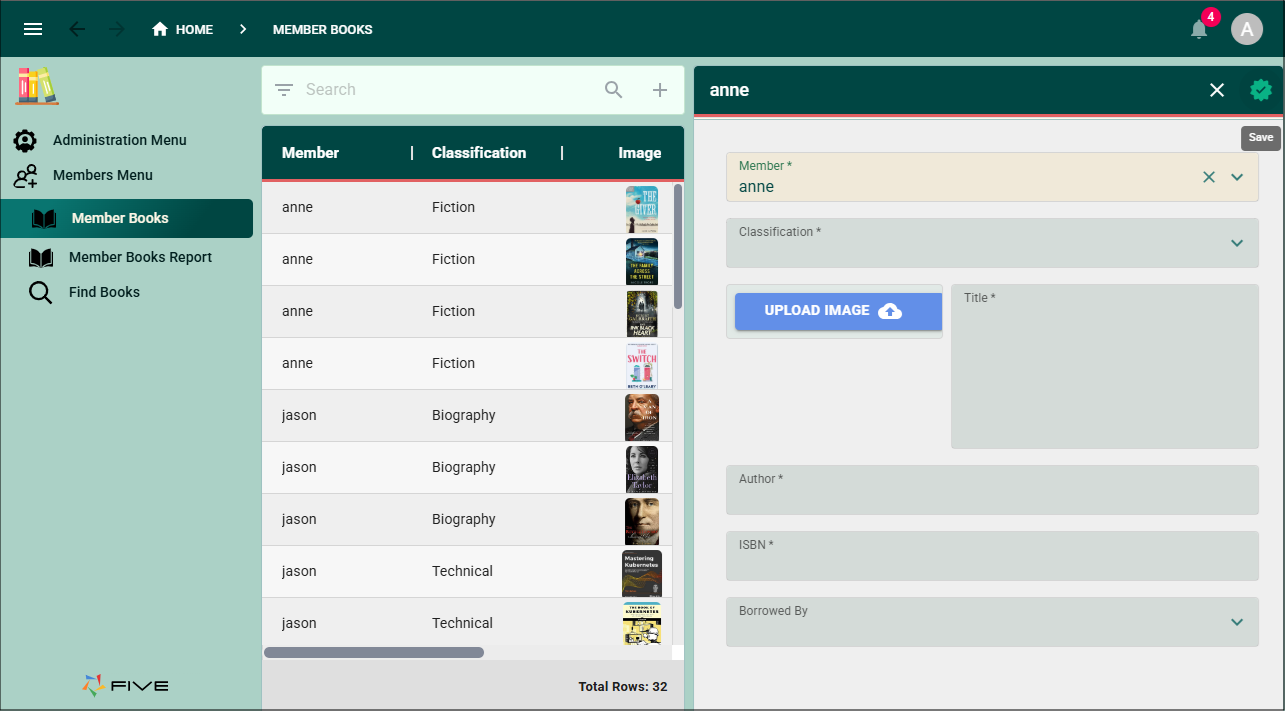Click into the Title text field
Image resolution: width=1285 pixels, height=711 pixels.
[1105, 366]
